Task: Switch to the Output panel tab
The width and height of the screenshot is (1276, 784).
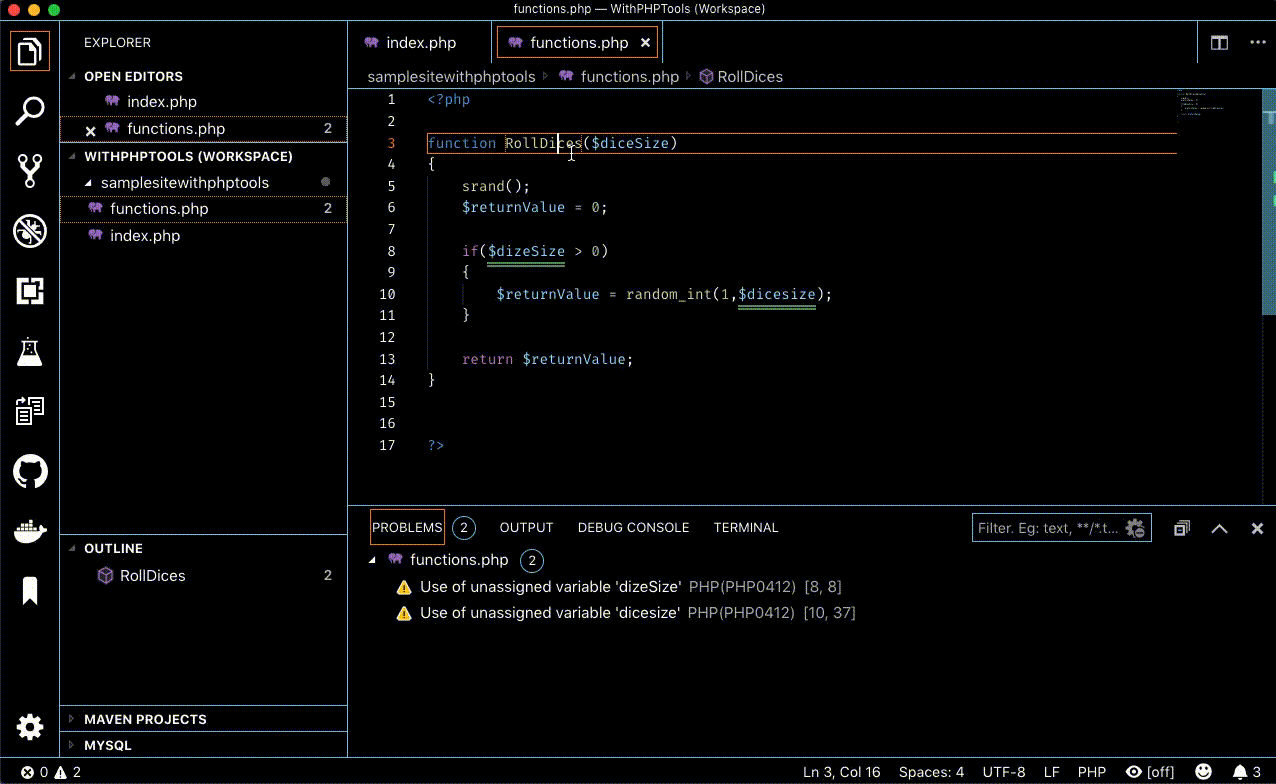Action: tap(526, 527)
